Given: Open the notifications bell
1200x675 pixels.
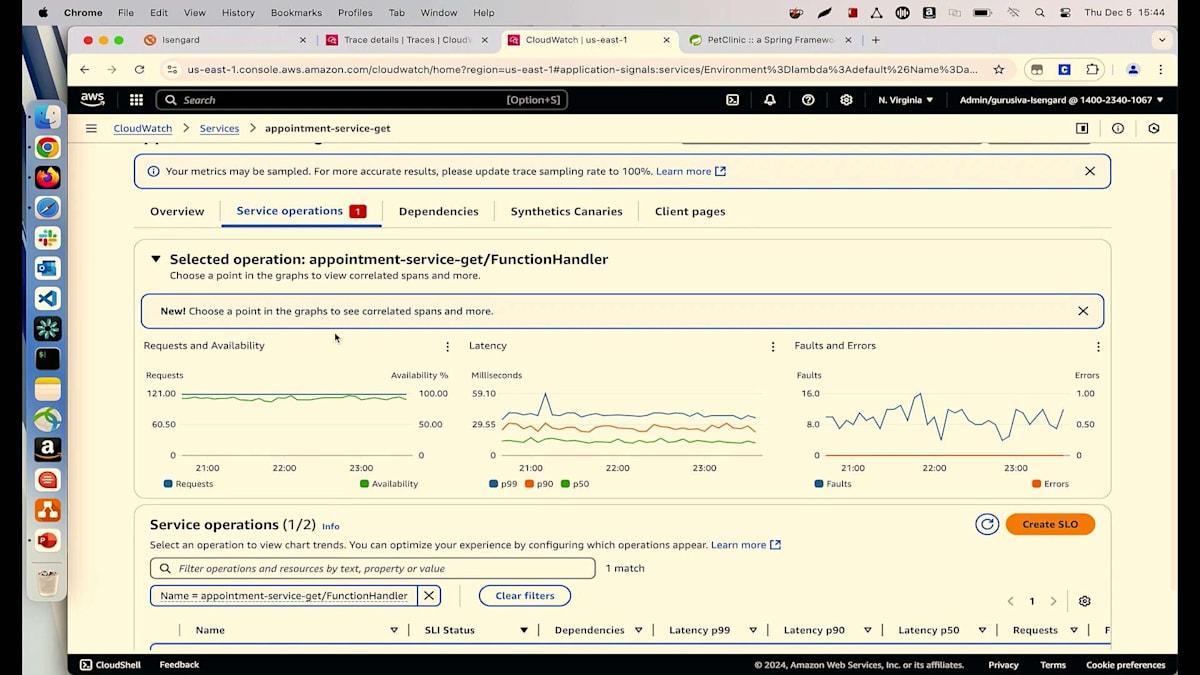Looking at the screenshot, I should [x=770, y=100].
